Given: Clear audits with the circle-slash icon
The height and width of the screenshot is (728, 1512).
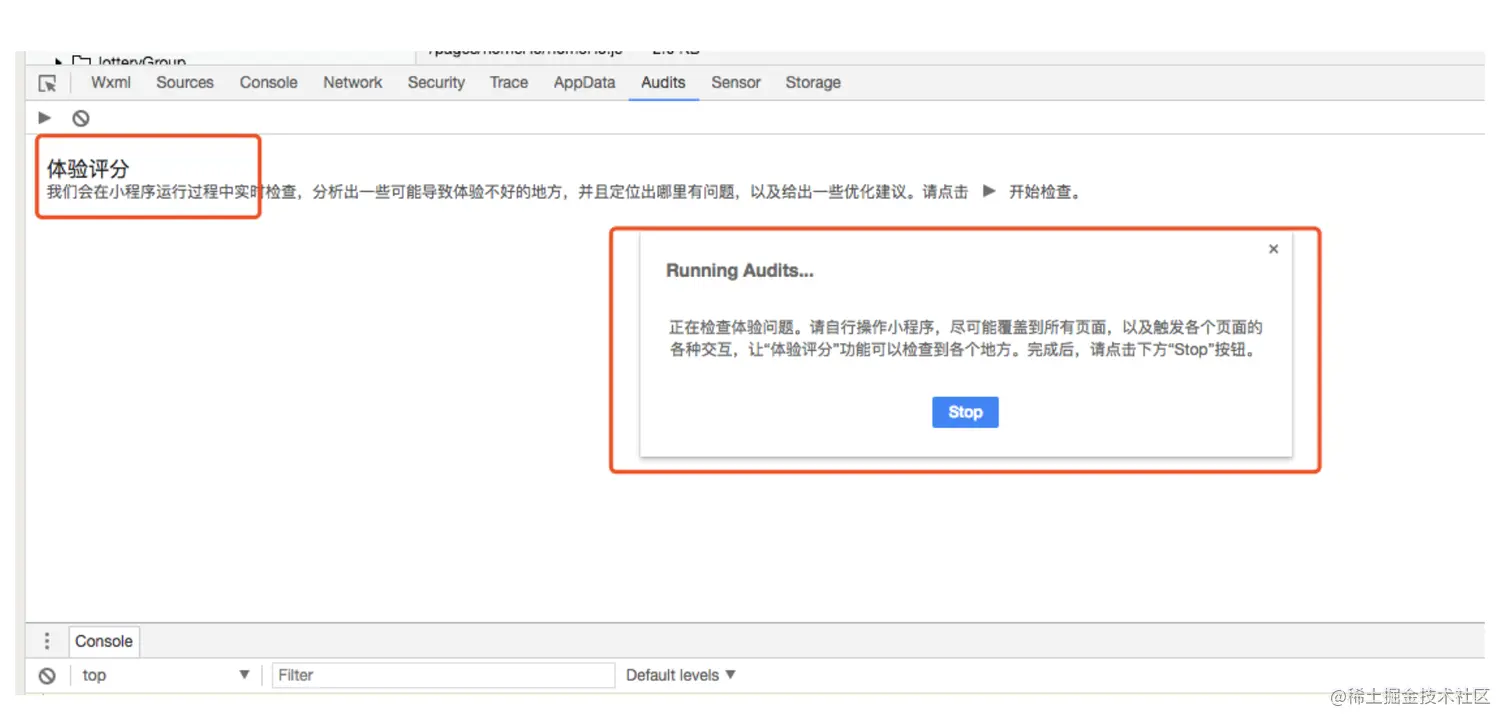Looking at the screenshot, I should click(x=81, y=118).
